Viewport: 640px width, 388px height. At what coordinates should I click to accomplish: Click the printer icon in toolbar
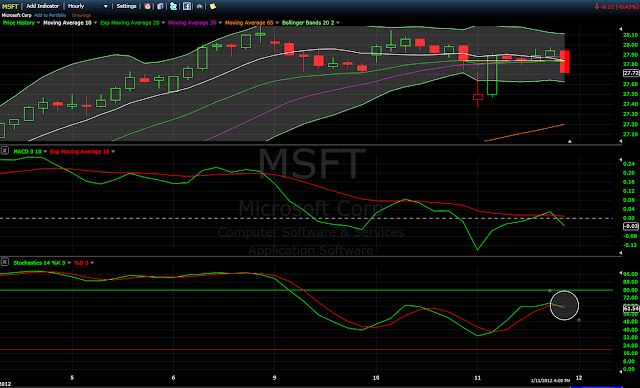tap(200, 7)
